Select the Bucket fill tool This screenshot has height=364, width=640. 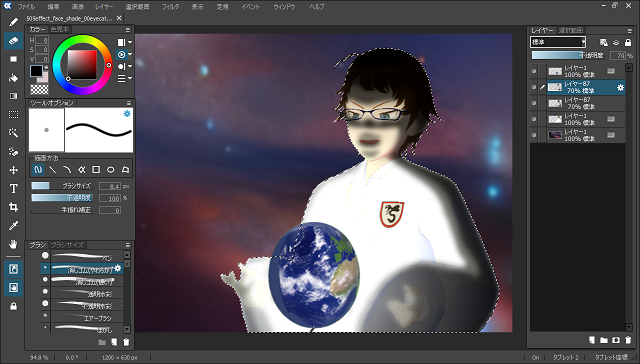coord(13,78)
